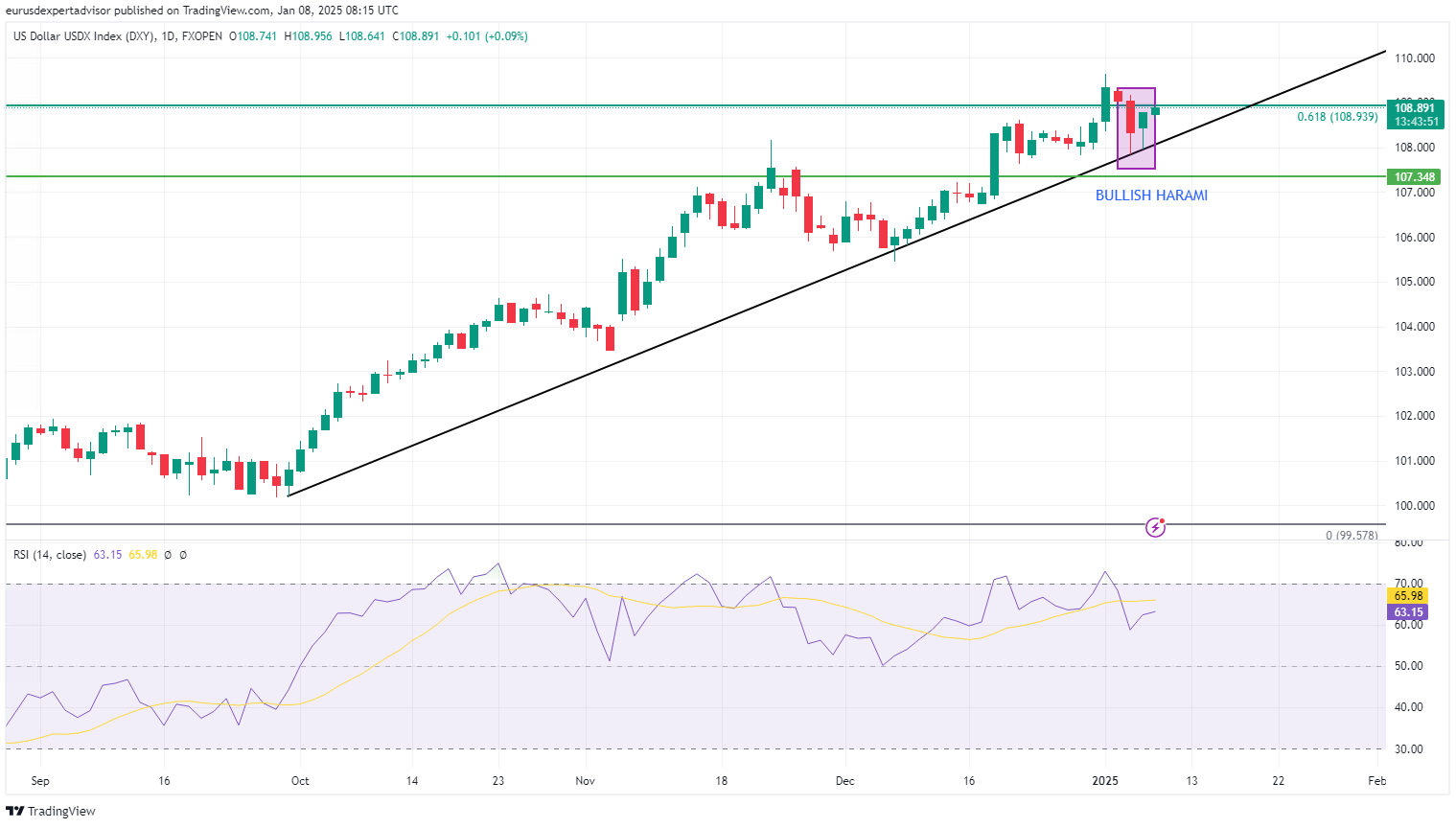Click the Oct date label on time axis
The width and height of the screenshot is (1456, 828).
(300, 781)
